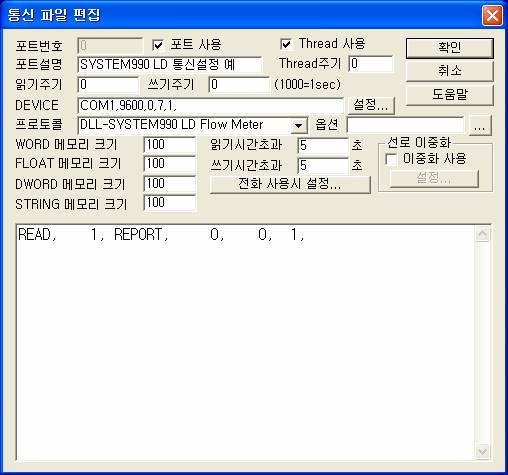Open 도움말 help button
The height and width of the screenshot is (475, 508).
449,95
